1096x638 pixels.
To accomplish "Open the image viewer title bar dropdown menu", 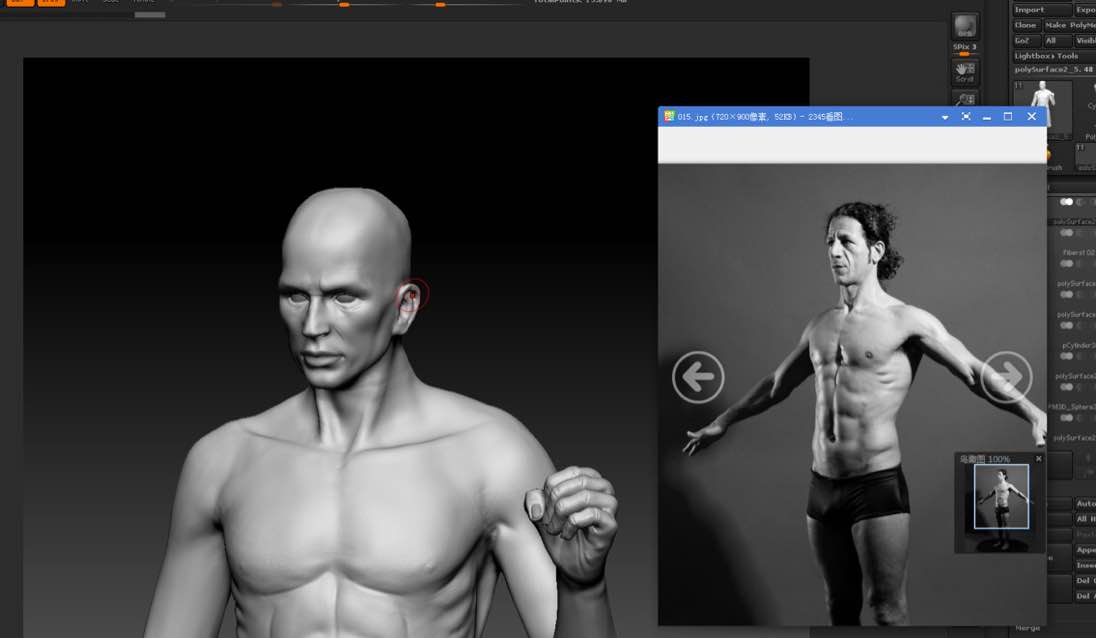I will [x=945, y=117].
